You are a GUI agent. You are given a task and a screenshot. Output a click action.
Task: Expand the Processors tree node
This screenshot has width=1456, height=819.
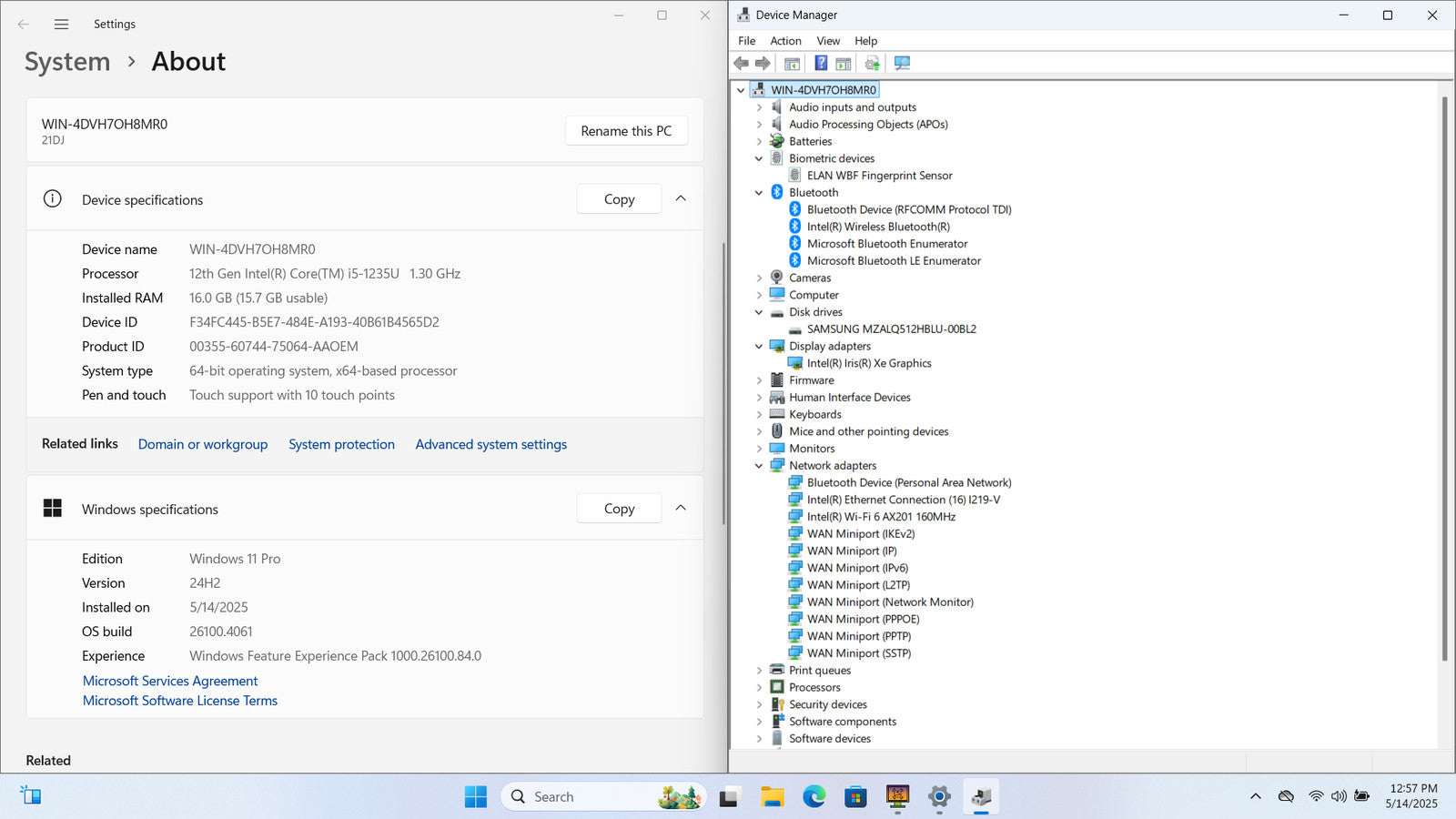coord(759,687)
